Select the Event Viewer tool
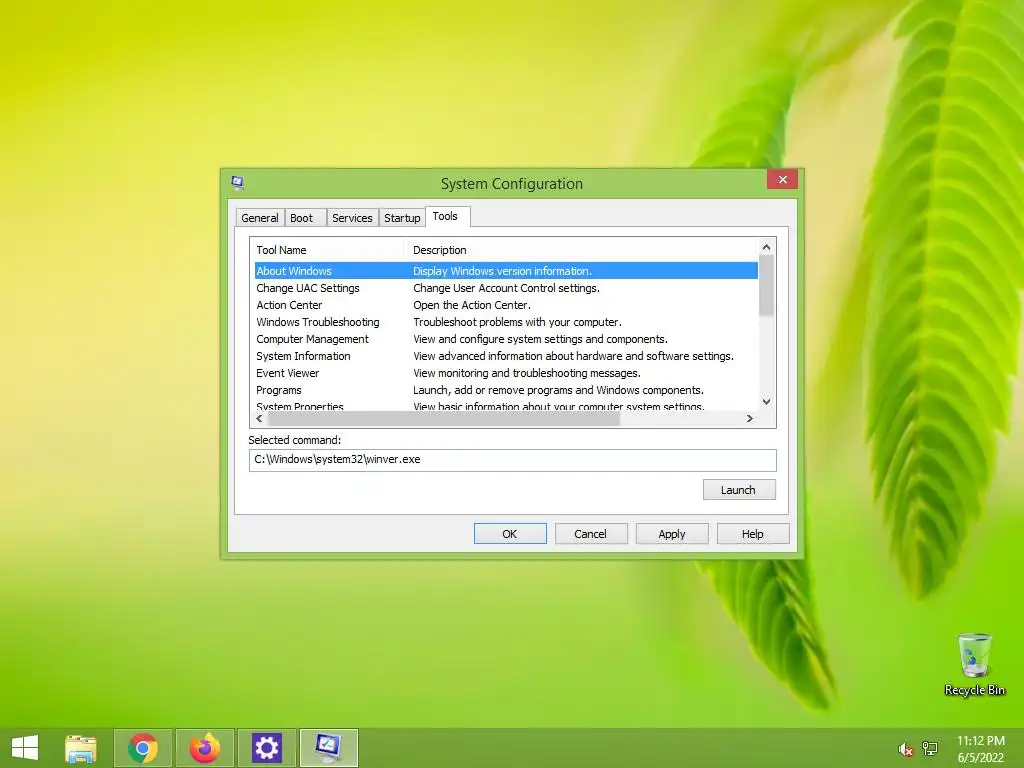The image size is (1024, 768). (x=506, y=373)
